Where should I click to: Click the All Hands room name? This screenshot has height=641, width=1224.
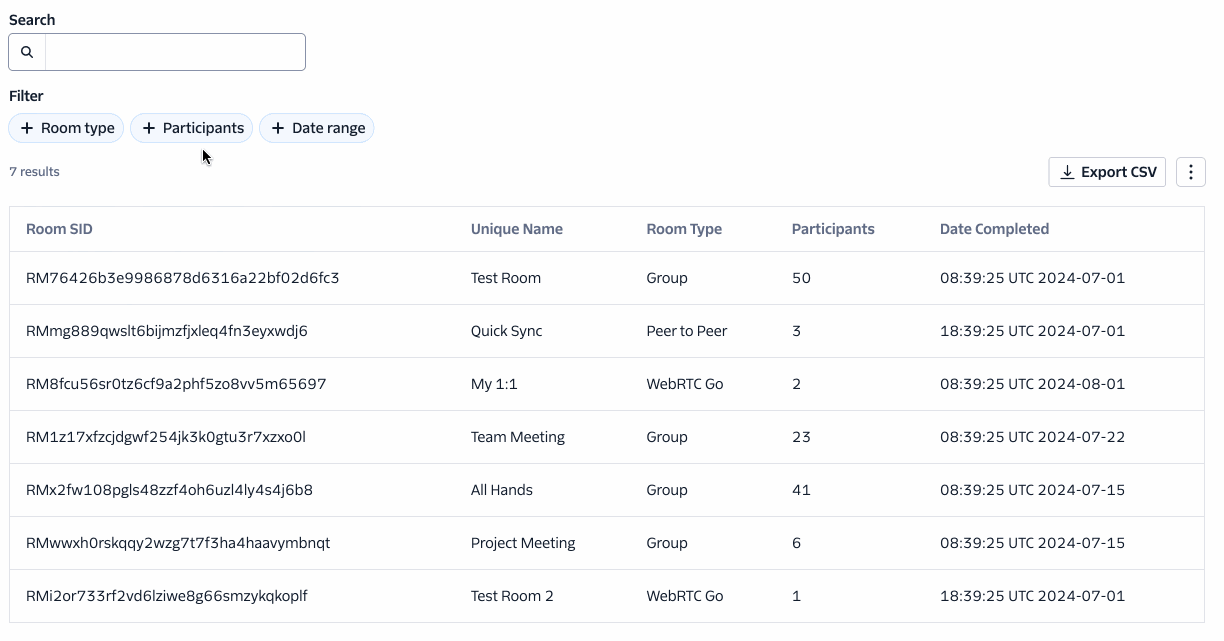coord(501,490)
